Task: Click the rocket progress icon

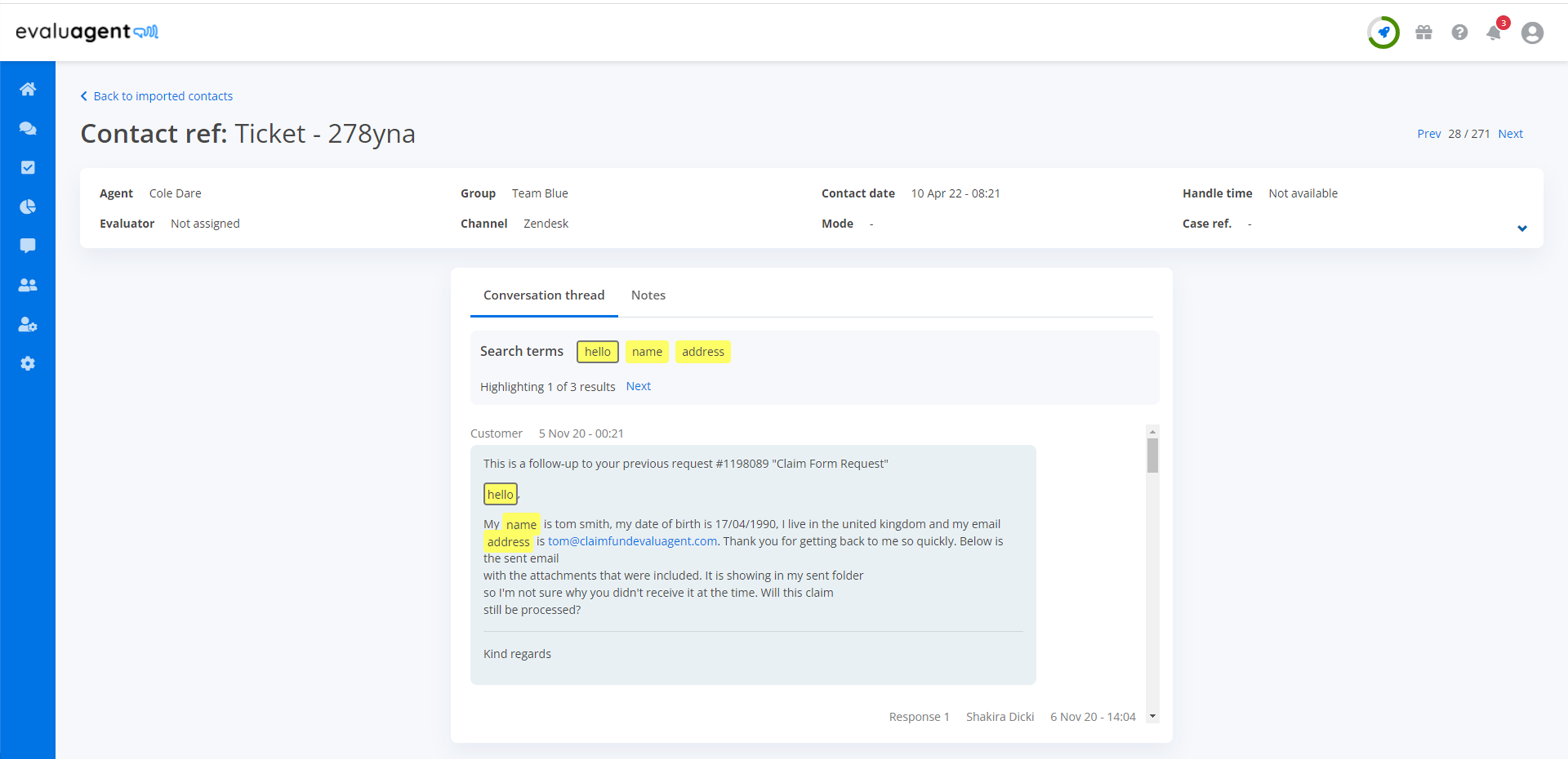Action: pos(1383,33)
